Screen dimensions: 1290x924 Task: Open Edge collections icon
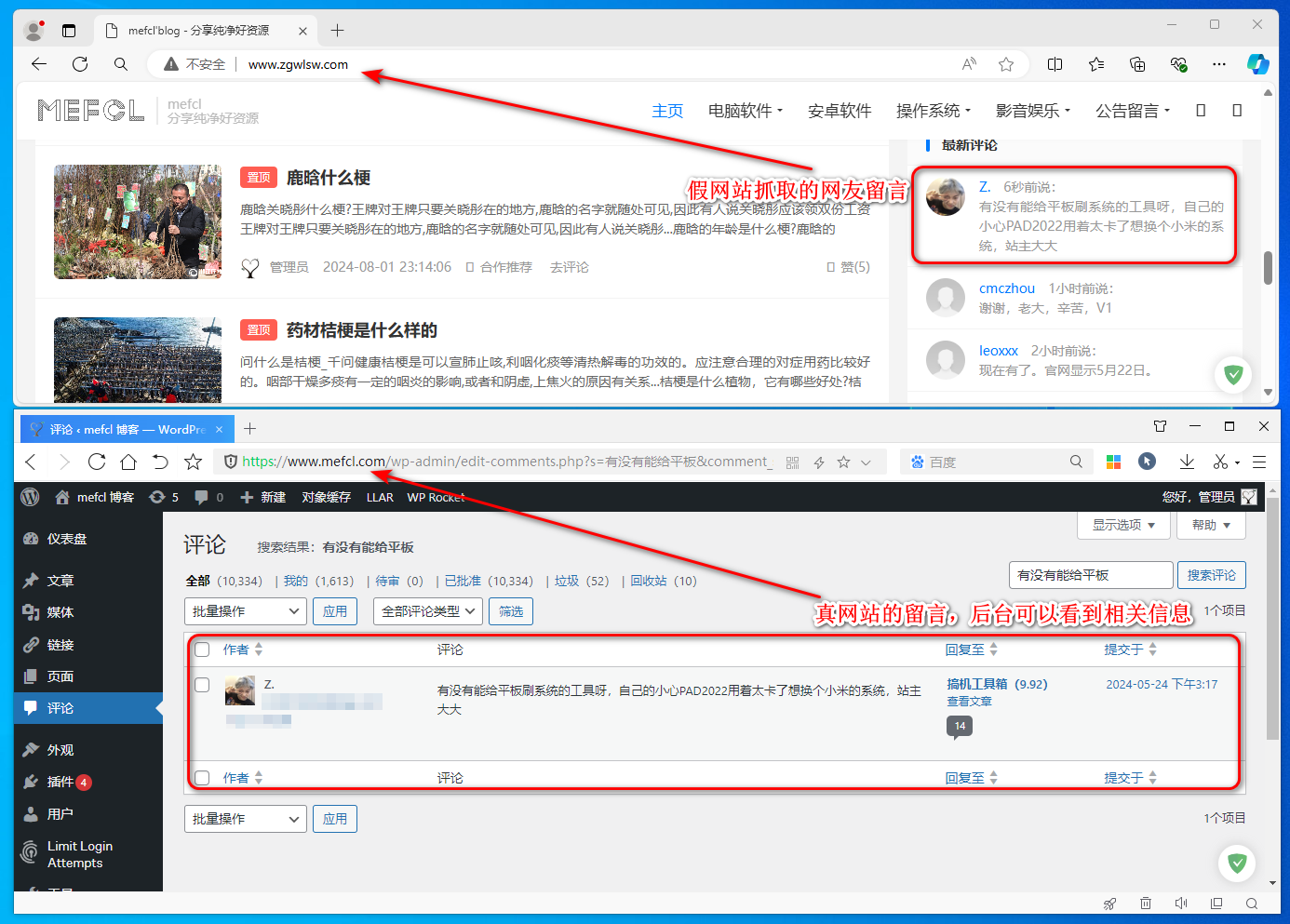(x=1137, y=64)
